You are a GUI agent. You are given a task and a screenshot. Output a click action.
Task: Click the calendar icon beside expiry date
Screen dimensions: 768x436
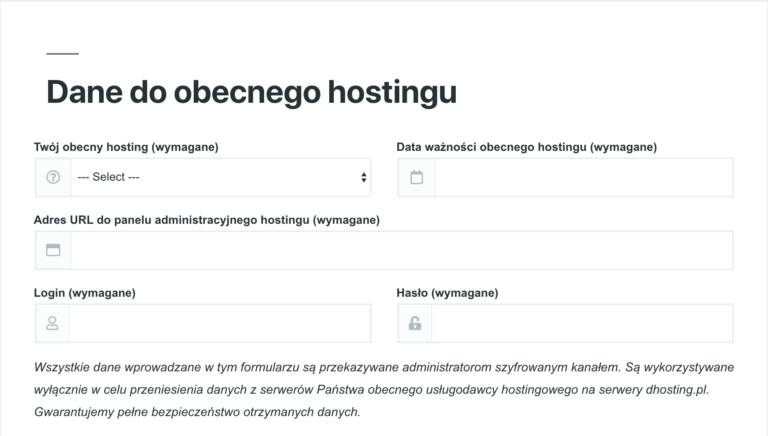(416, 177)
